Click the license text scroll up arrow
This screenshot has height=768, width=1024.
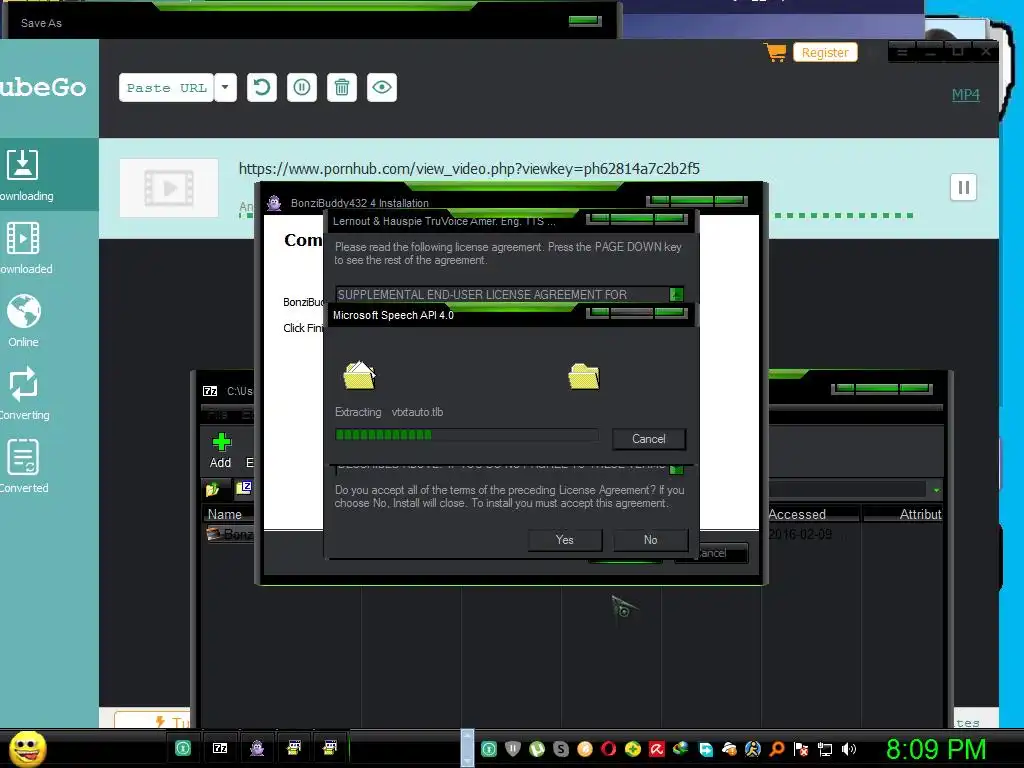click(677, 295)
